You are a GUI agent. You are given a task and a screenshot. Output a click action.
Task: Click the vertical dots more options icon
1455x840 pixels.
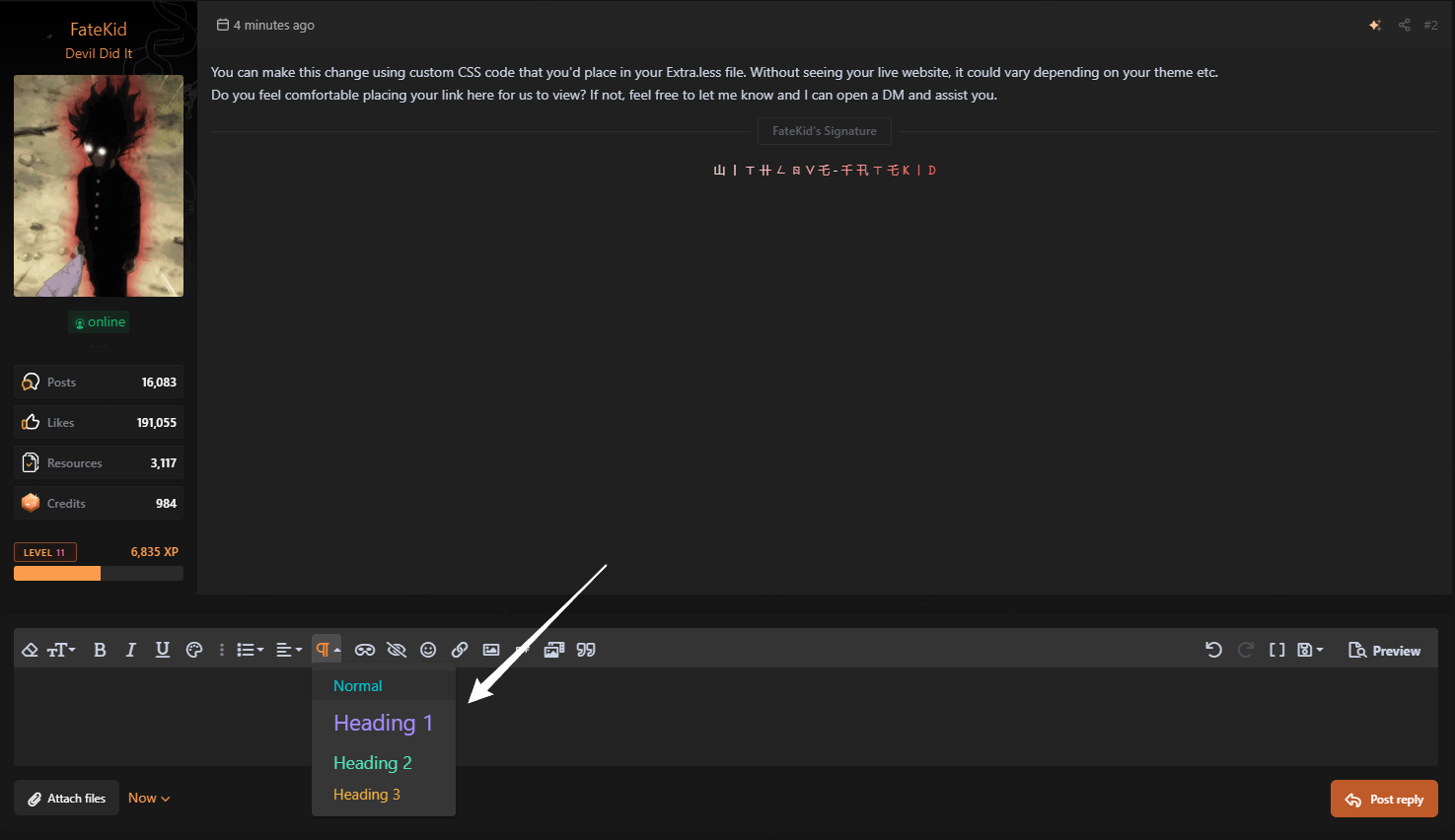[222, 650]
